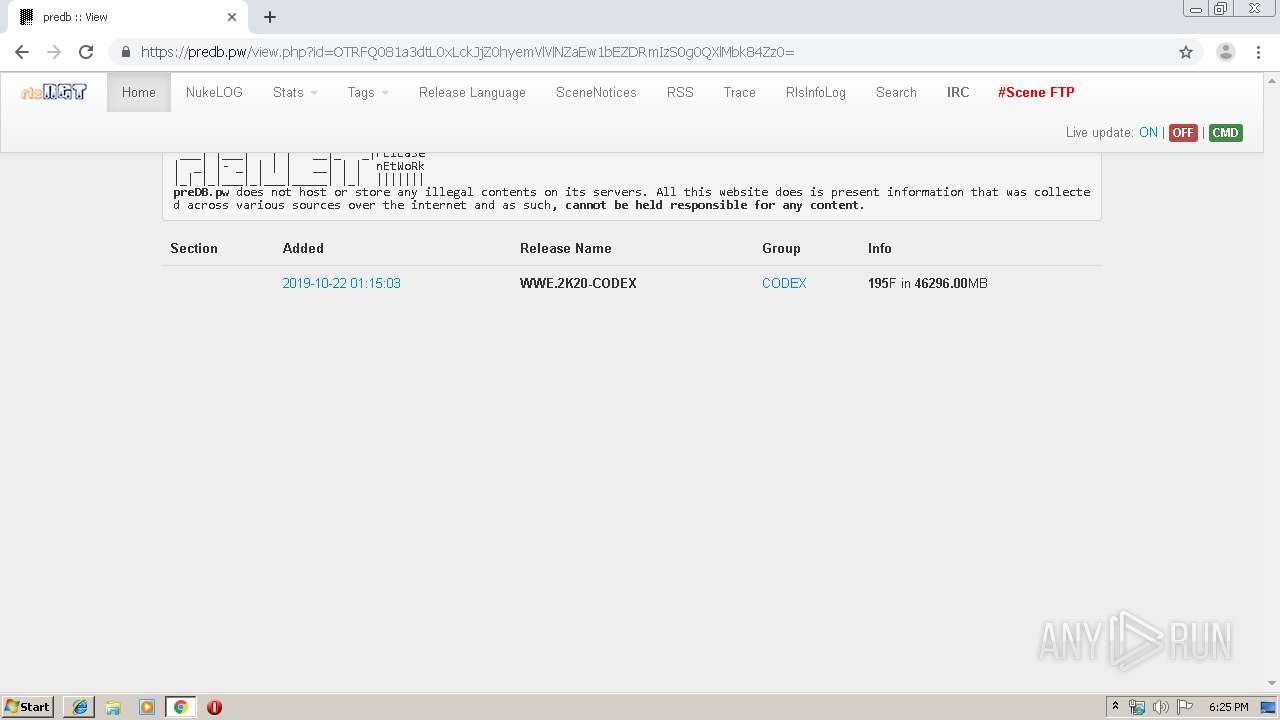Viewport: 1280px width, 720px height.
Task: Click the Section column header
Action: point(194,248)
